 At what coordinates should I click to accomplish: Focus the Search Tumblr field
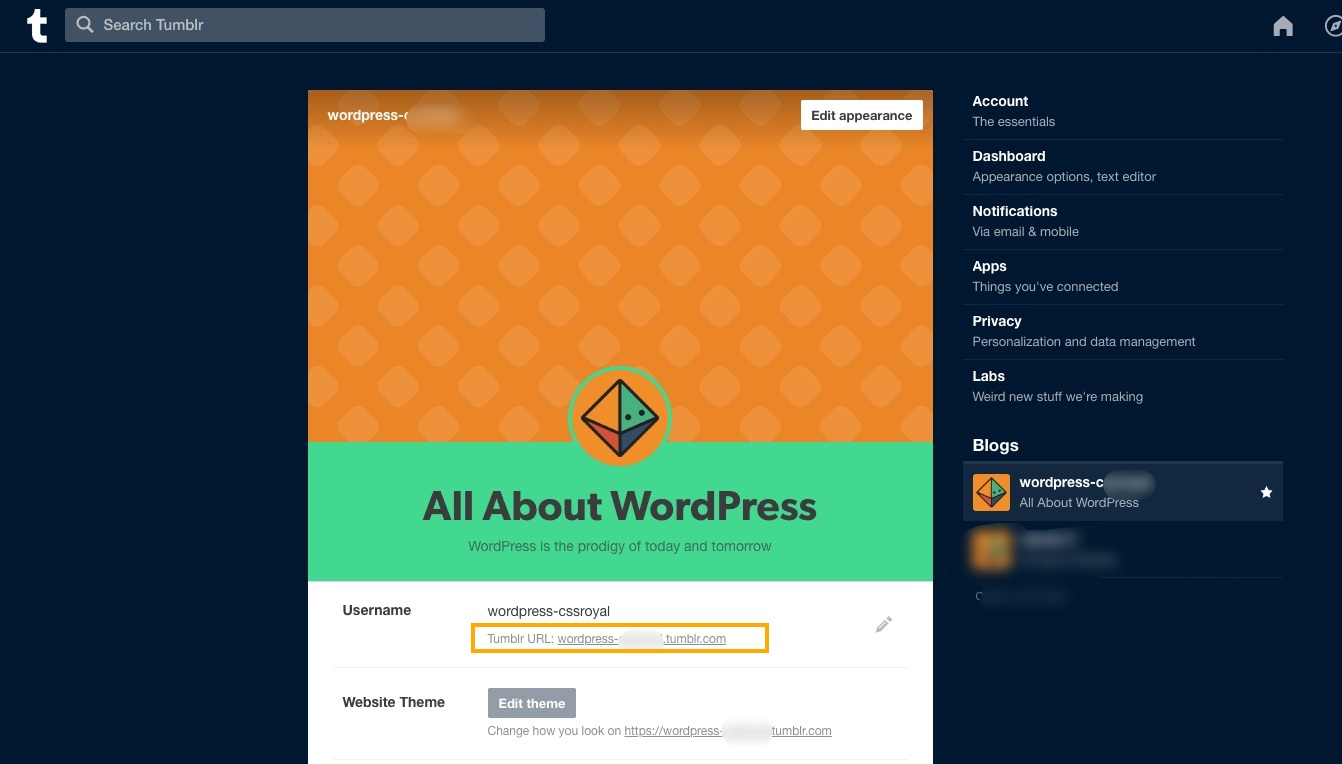coord(305,25)
